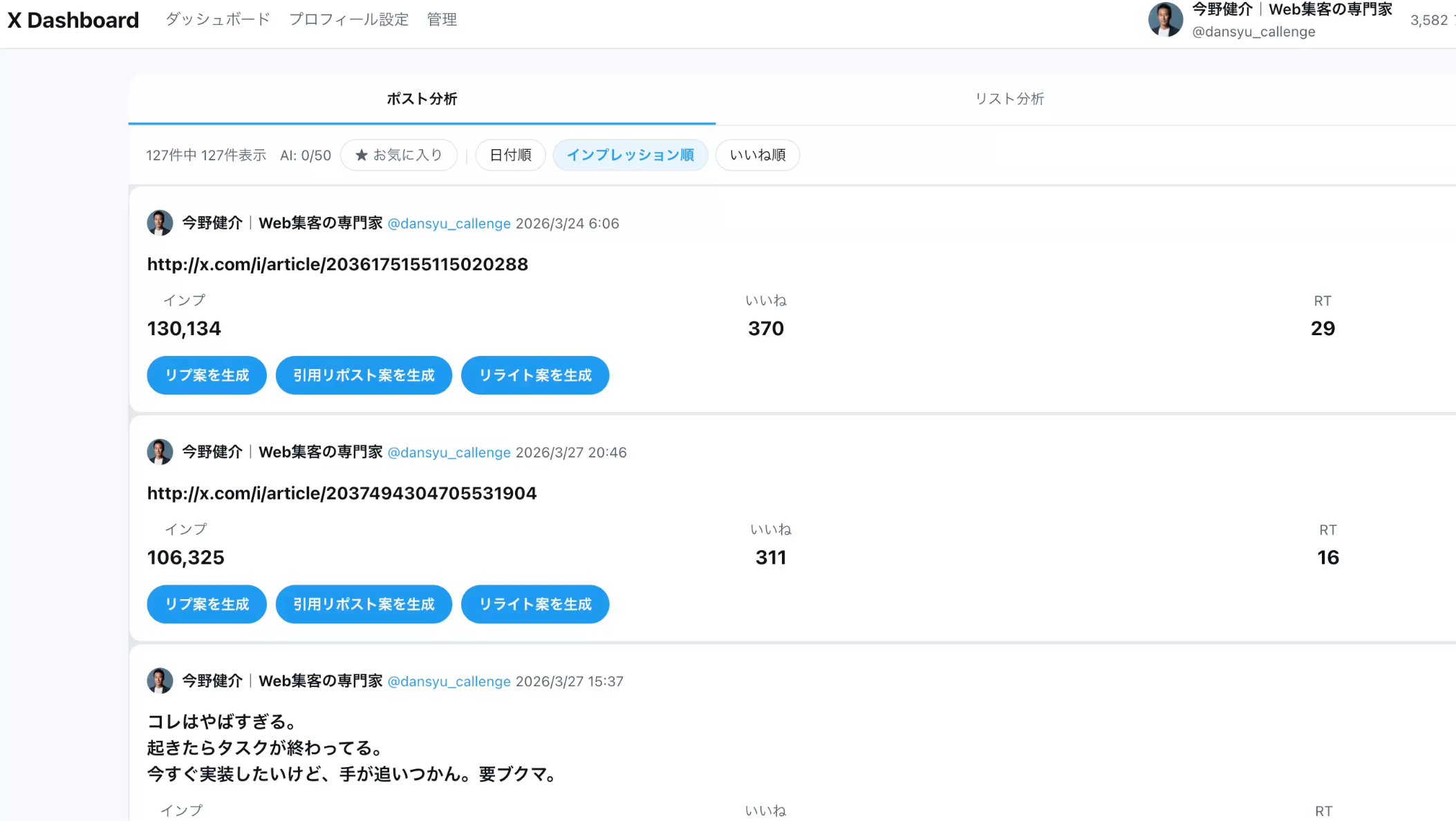The height and width of the screenshot is (821, 1456).
Task: Click the profile avatar in the header
Action: coord(1166,20)
